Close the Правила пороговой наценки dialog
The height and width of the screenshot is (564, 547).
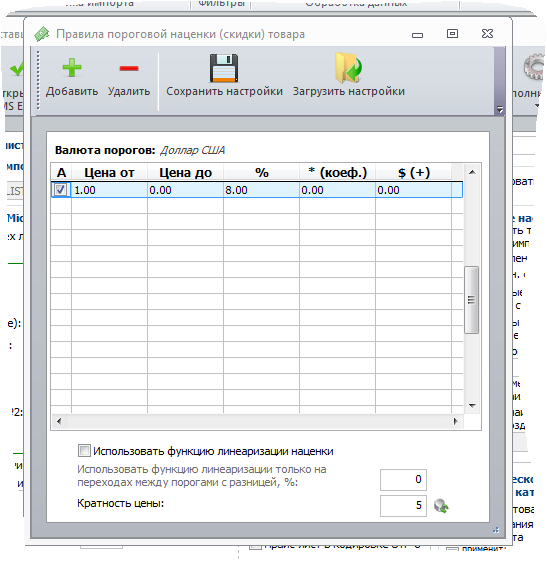[487, 34]
